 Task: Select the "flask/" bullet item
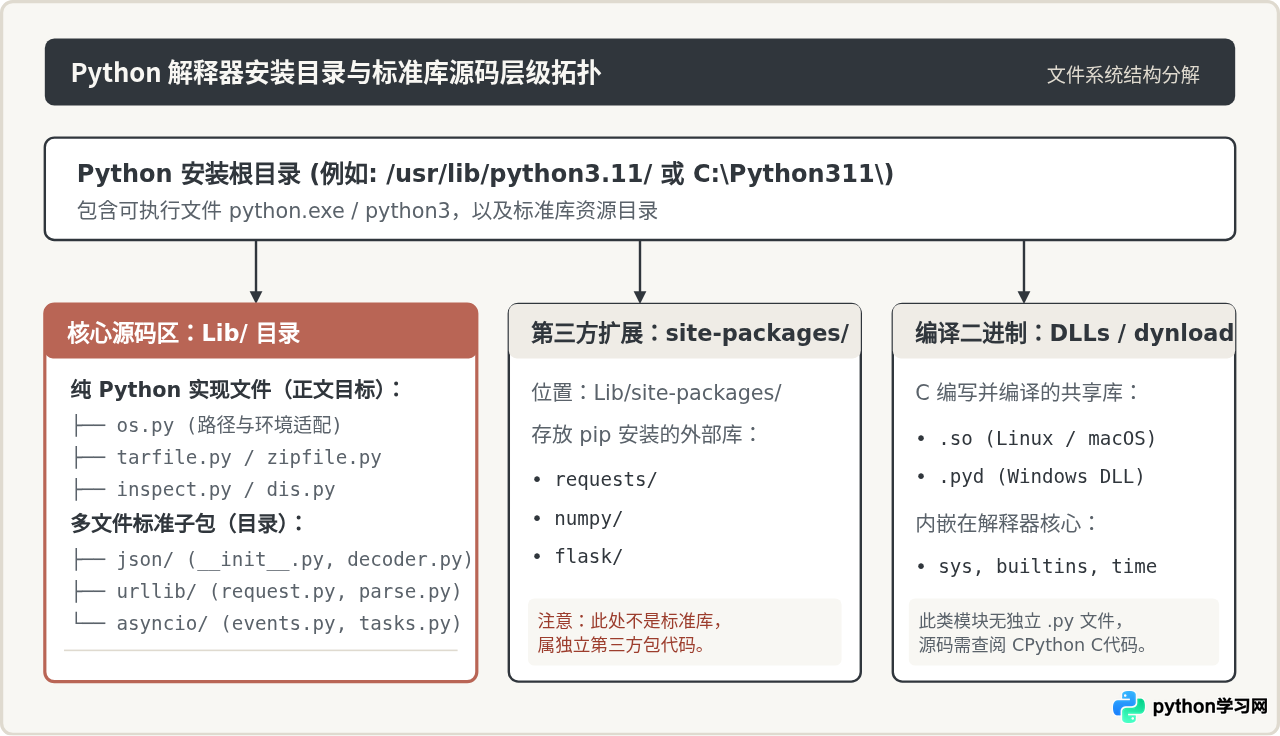[x=577, y=556]
